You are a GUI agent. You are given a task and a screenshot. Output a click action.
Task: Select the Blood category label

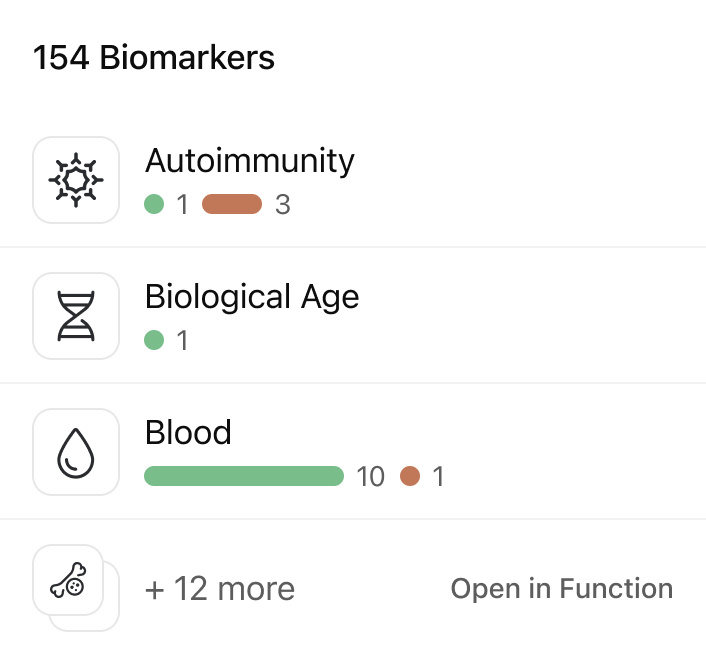point(188,433)
